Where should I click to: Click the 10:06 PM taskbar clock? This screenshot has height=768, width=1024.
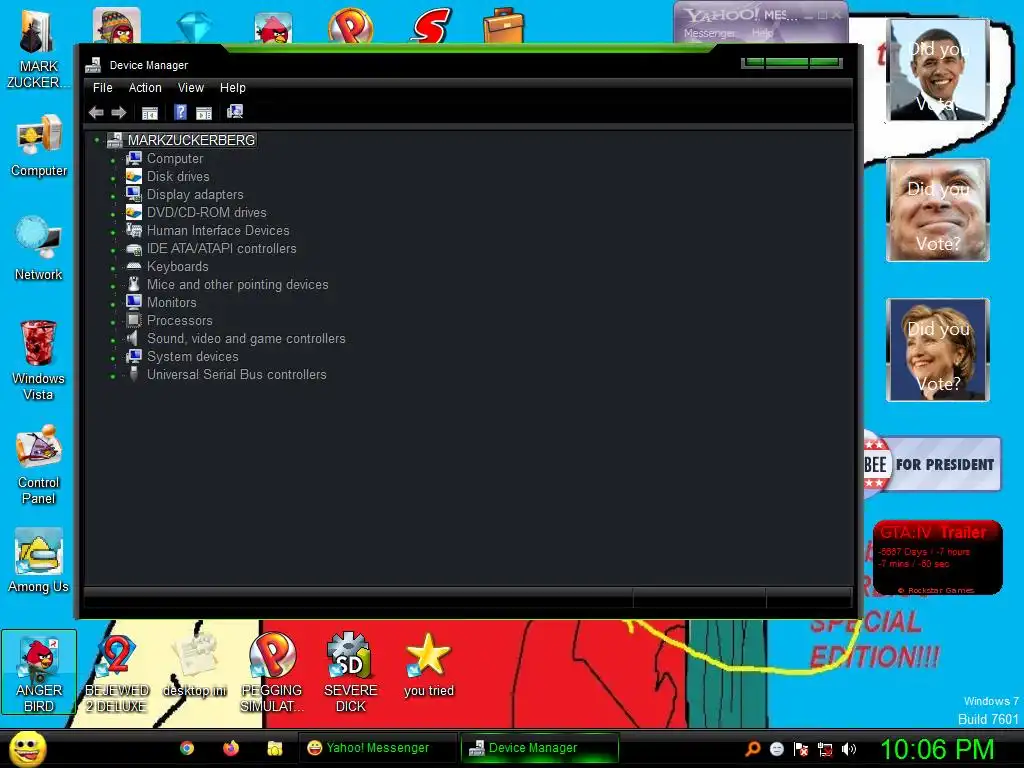[x=937, y=749]
